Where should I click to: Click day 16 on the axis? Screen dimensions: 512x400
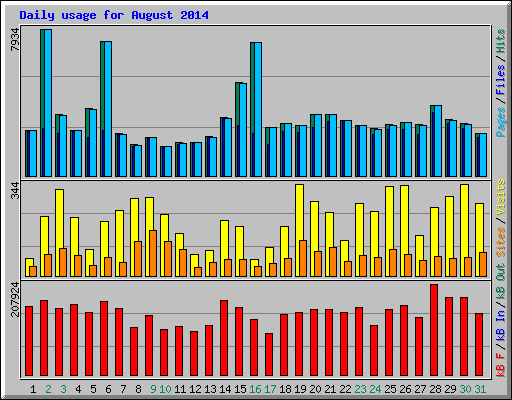point(255,389)
